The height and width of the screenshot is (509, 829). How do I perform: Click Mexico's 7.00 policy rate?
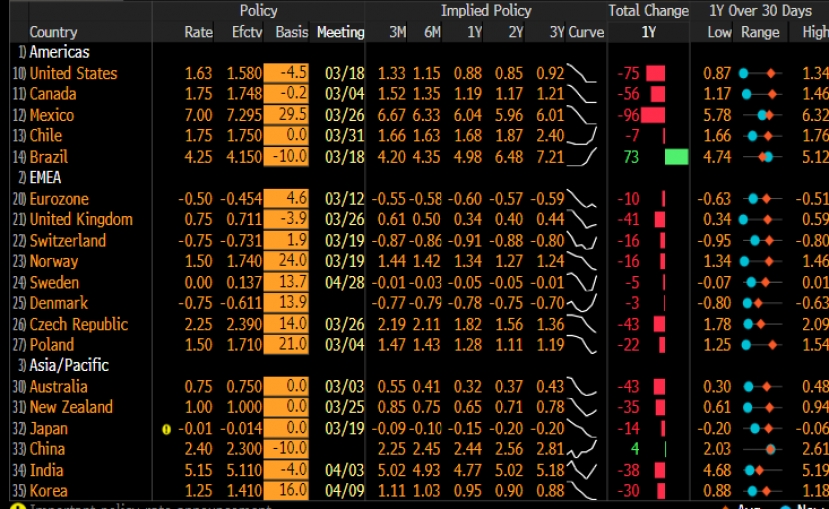point(198,115)
